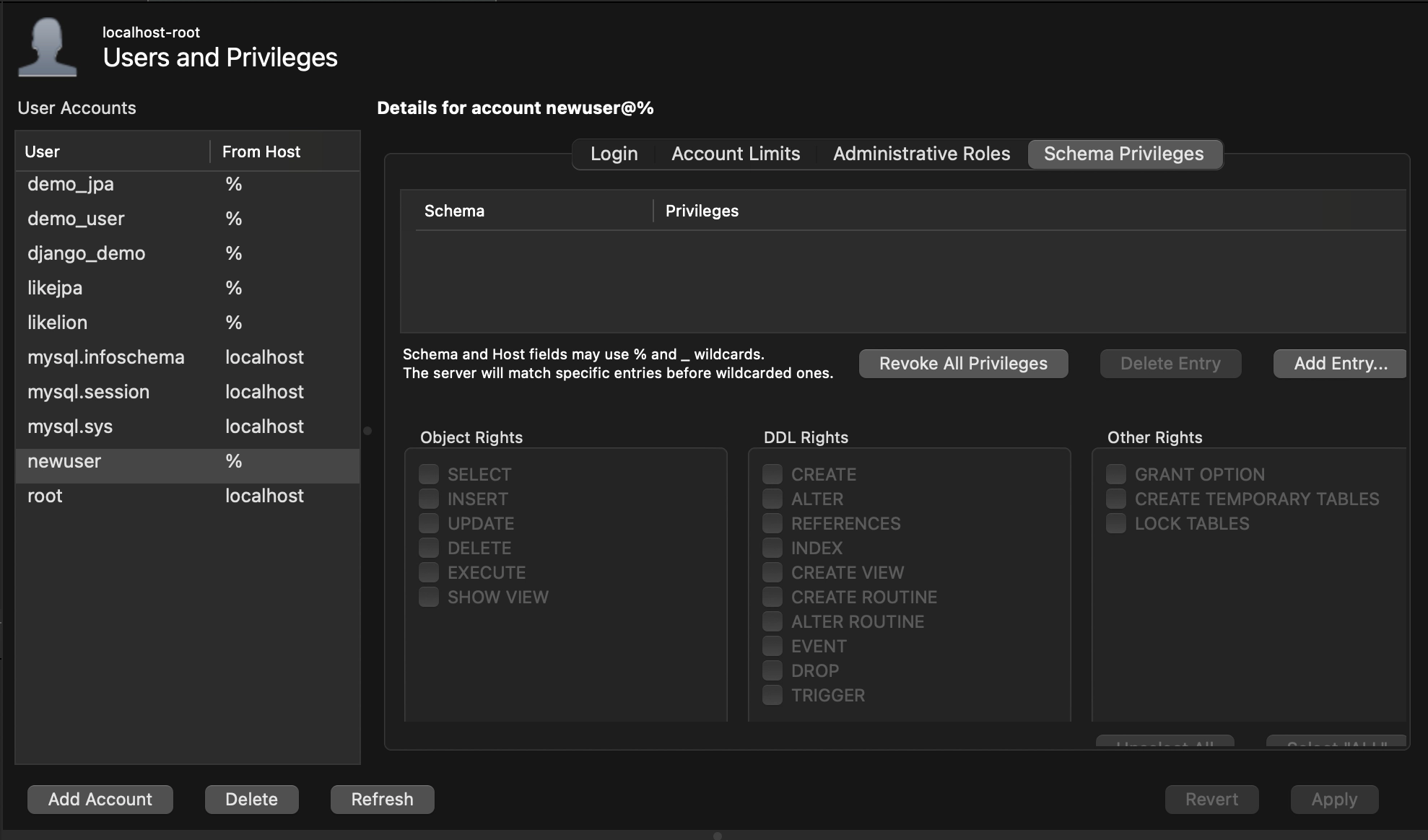1428x840 pixels.
Task: Open the Login tab
Action: pyautogui.click(x=614, y=154)
